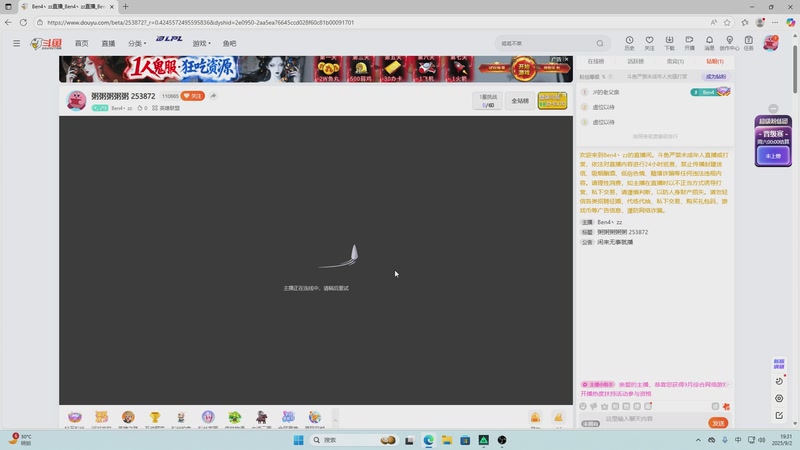Click the share arrow icon
This screenshot has height=450, width=800.
(x=213, y=96)
